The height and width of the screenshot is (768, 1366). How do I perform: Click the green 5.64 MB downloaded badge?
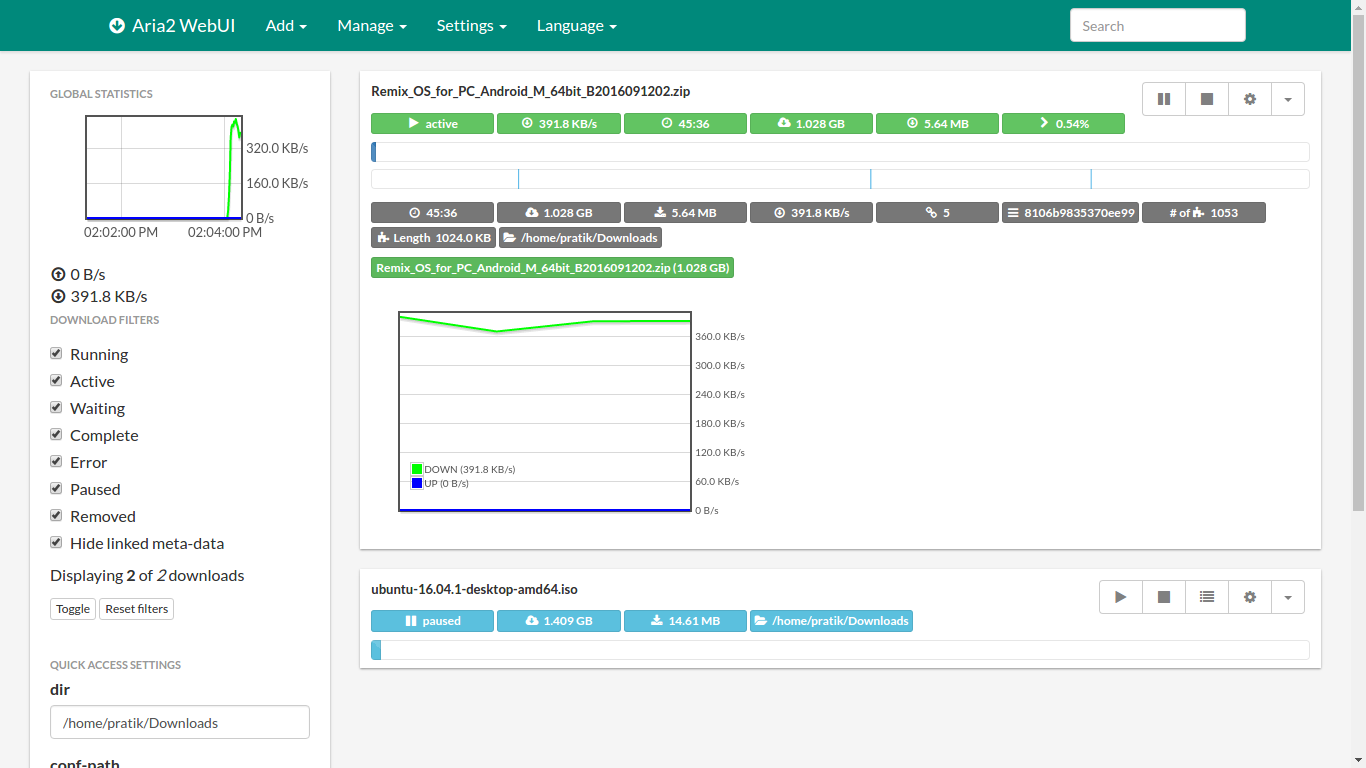[x=937, y=124]
